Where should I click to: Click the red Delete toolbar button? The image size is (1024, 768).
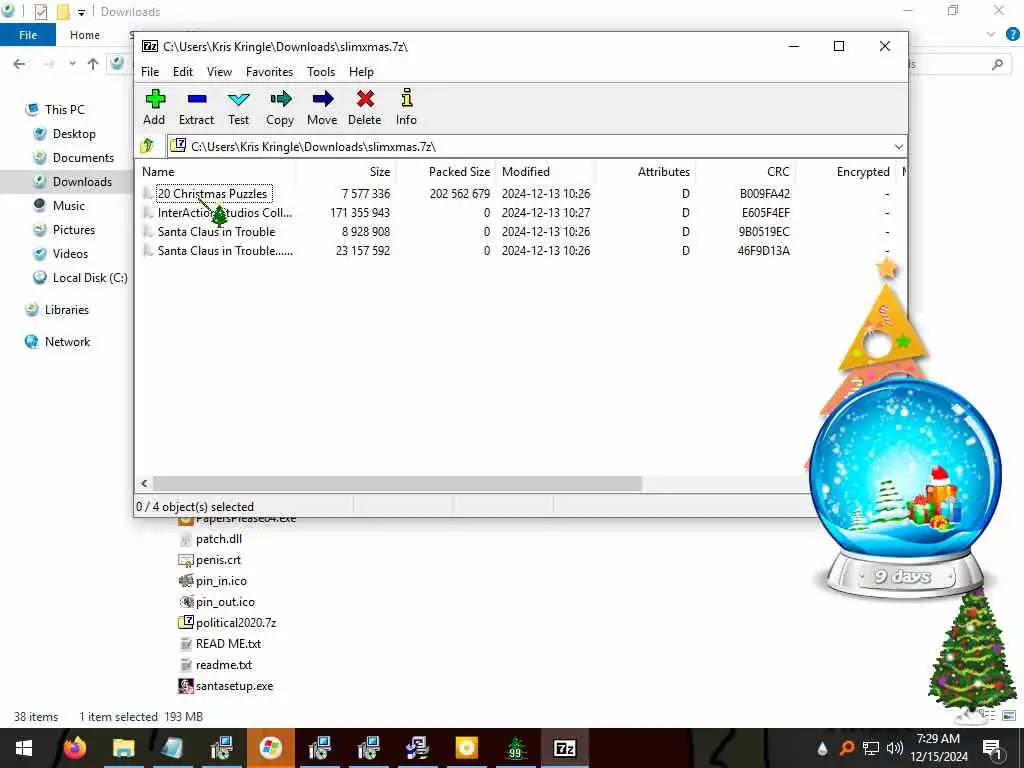point(364,108)
